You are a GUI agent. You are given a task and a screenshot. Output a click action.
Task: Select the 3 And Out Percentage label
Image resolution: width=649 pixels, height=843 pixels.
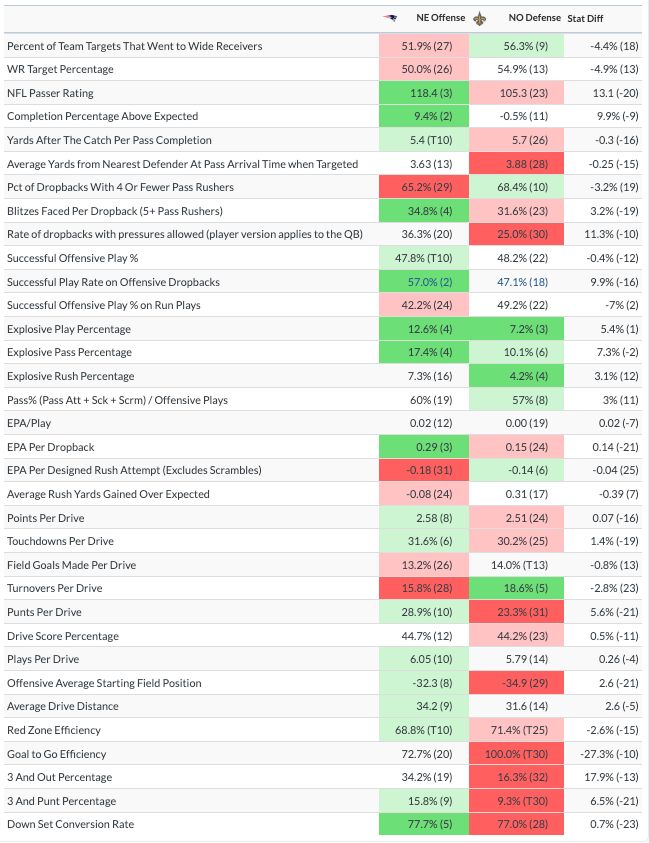click(x=59, y=777)
